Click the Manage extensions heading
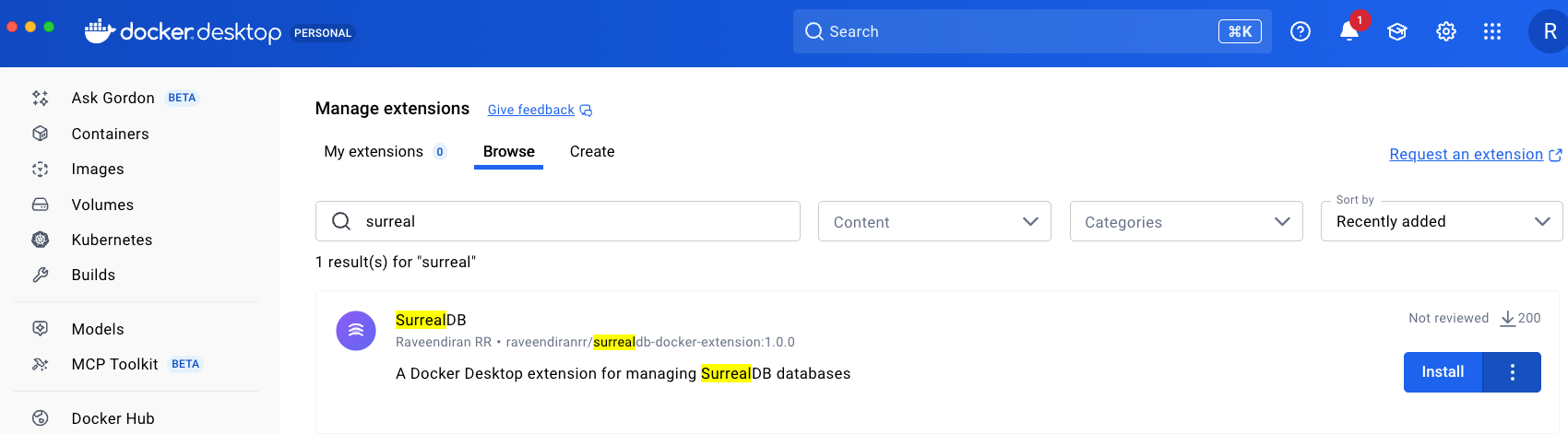The width and height of the screenshot is (1568, 434). [392, 109]
